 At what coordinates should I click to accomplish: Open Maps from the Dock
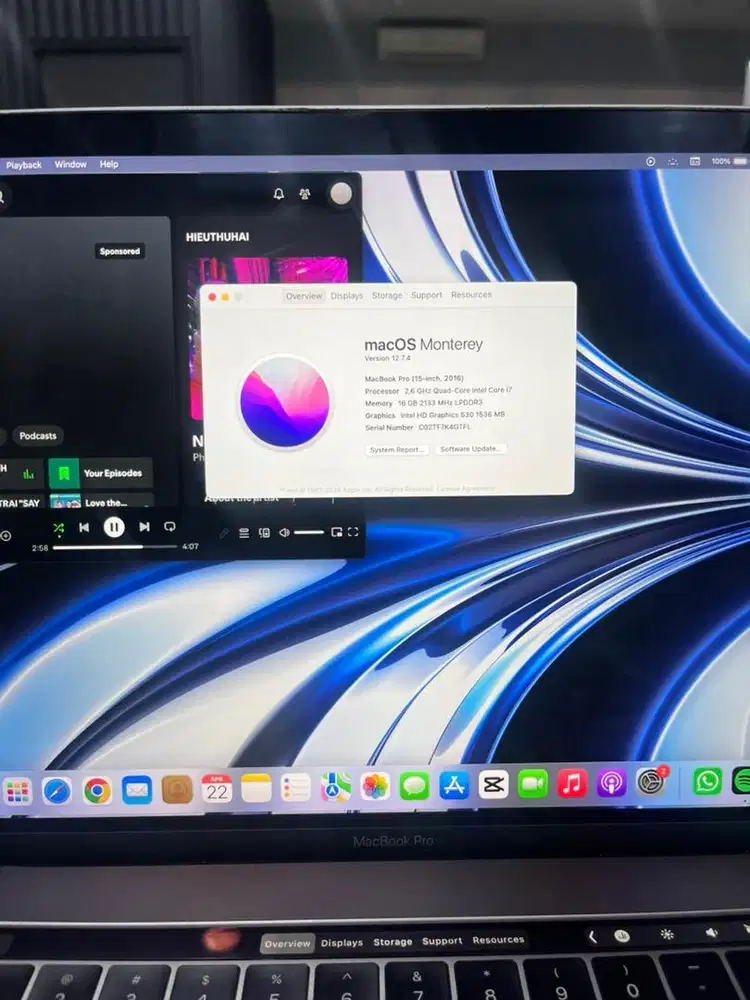point(335,787)
